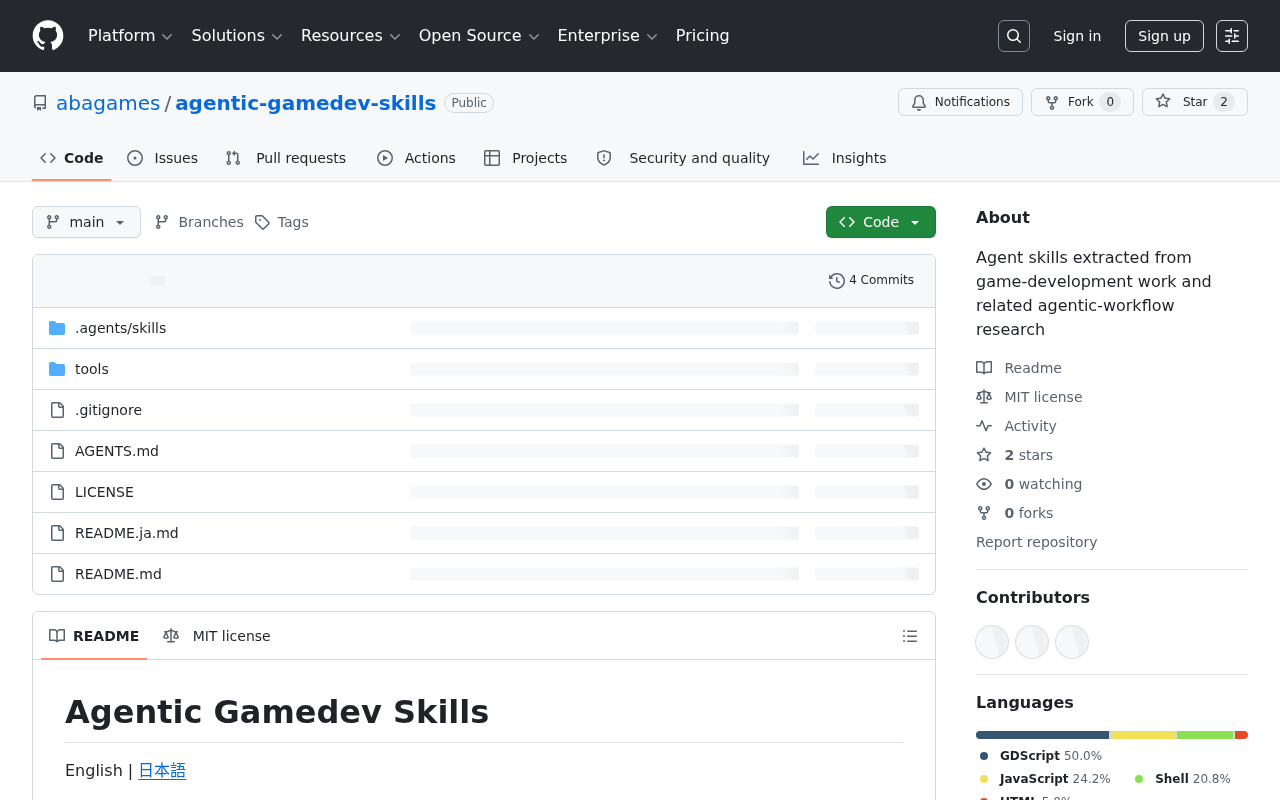
Task: Expand the Resources menu
Action: click(x=350, y=36)
